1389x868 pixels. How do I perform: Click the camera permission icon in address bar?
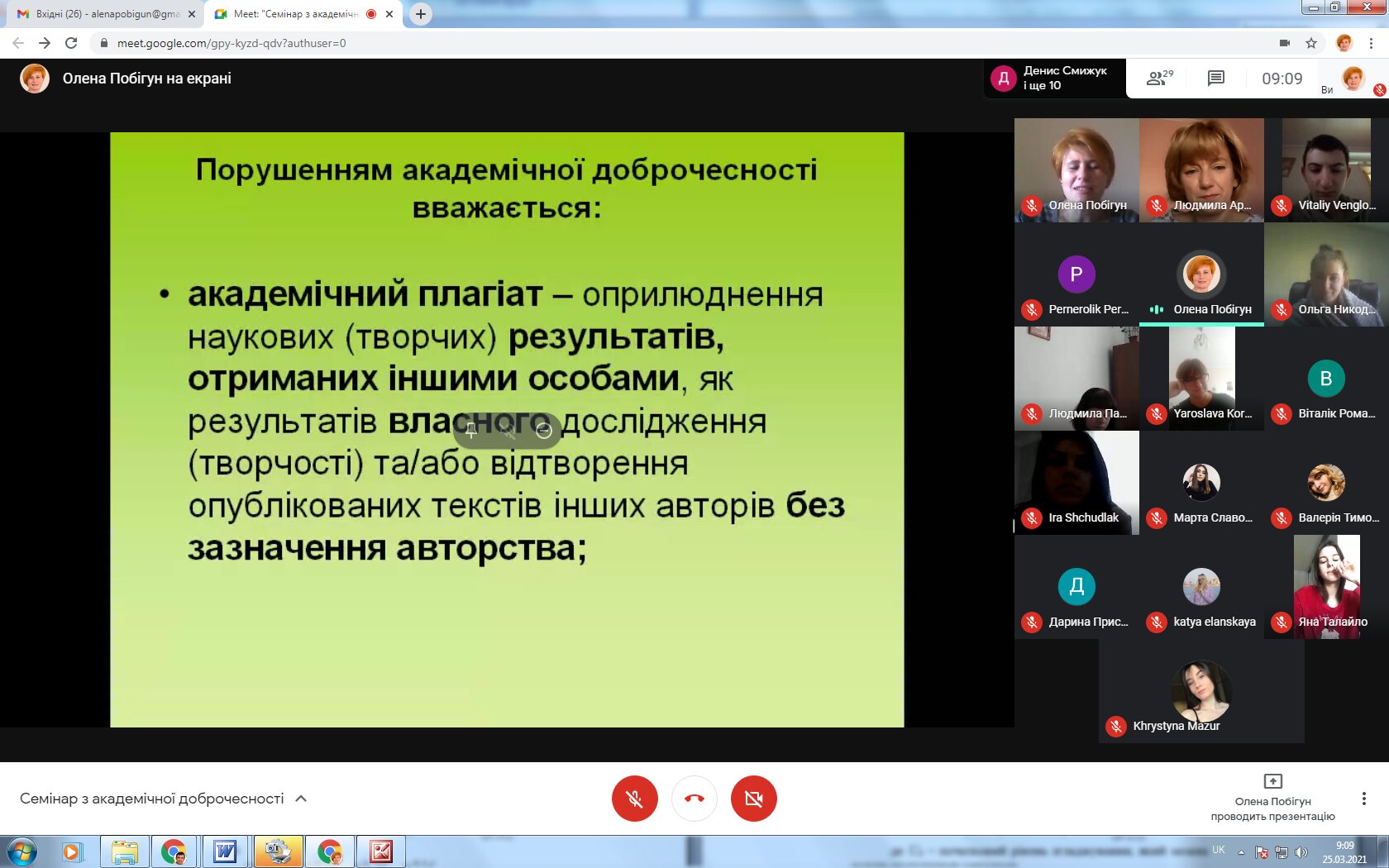tap(1285, 43)
